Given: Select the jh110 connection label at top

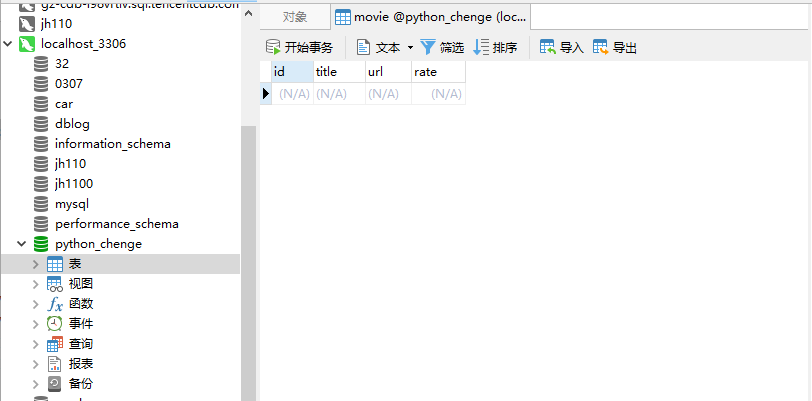Looking at the screenshot, I should coord(56,24).
